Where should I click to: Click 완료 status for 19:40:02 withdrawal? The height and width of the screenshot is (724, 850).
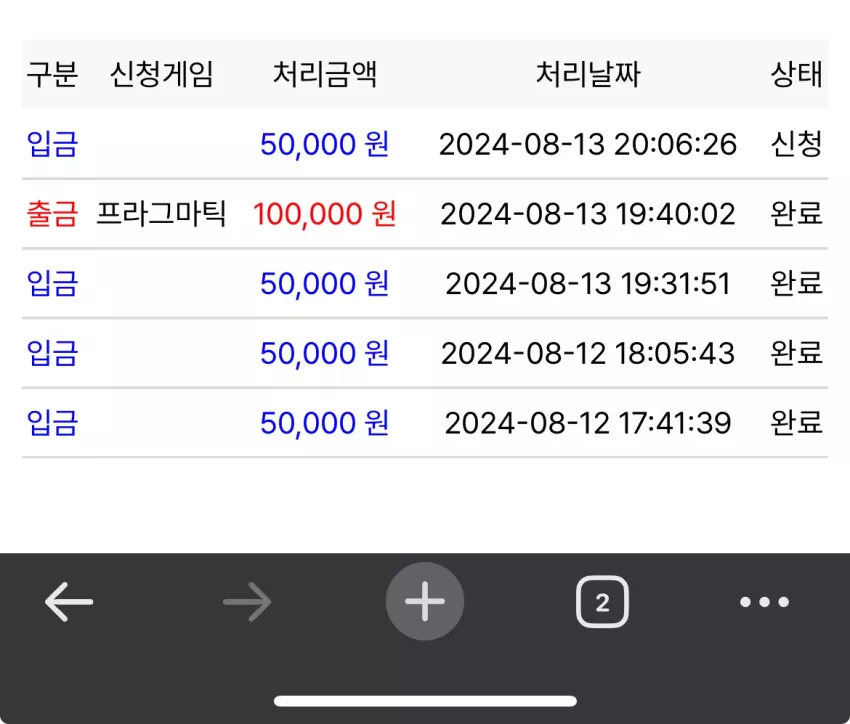coord(797,214)
